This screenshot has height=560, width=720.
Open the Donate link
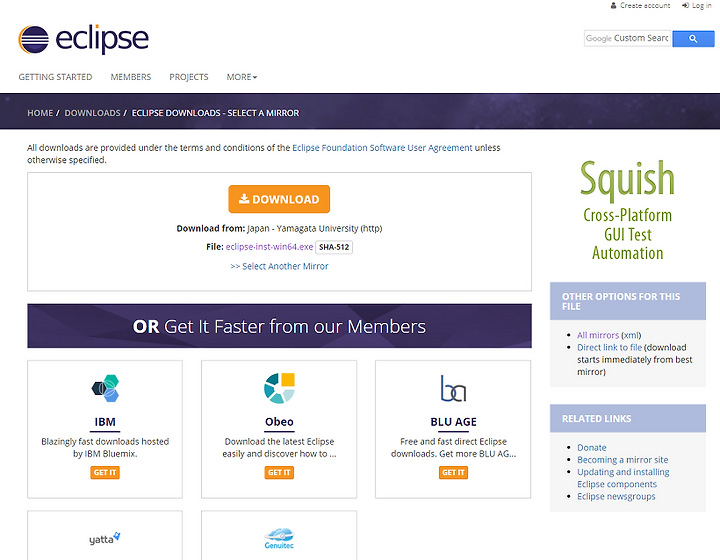point(591,448)
